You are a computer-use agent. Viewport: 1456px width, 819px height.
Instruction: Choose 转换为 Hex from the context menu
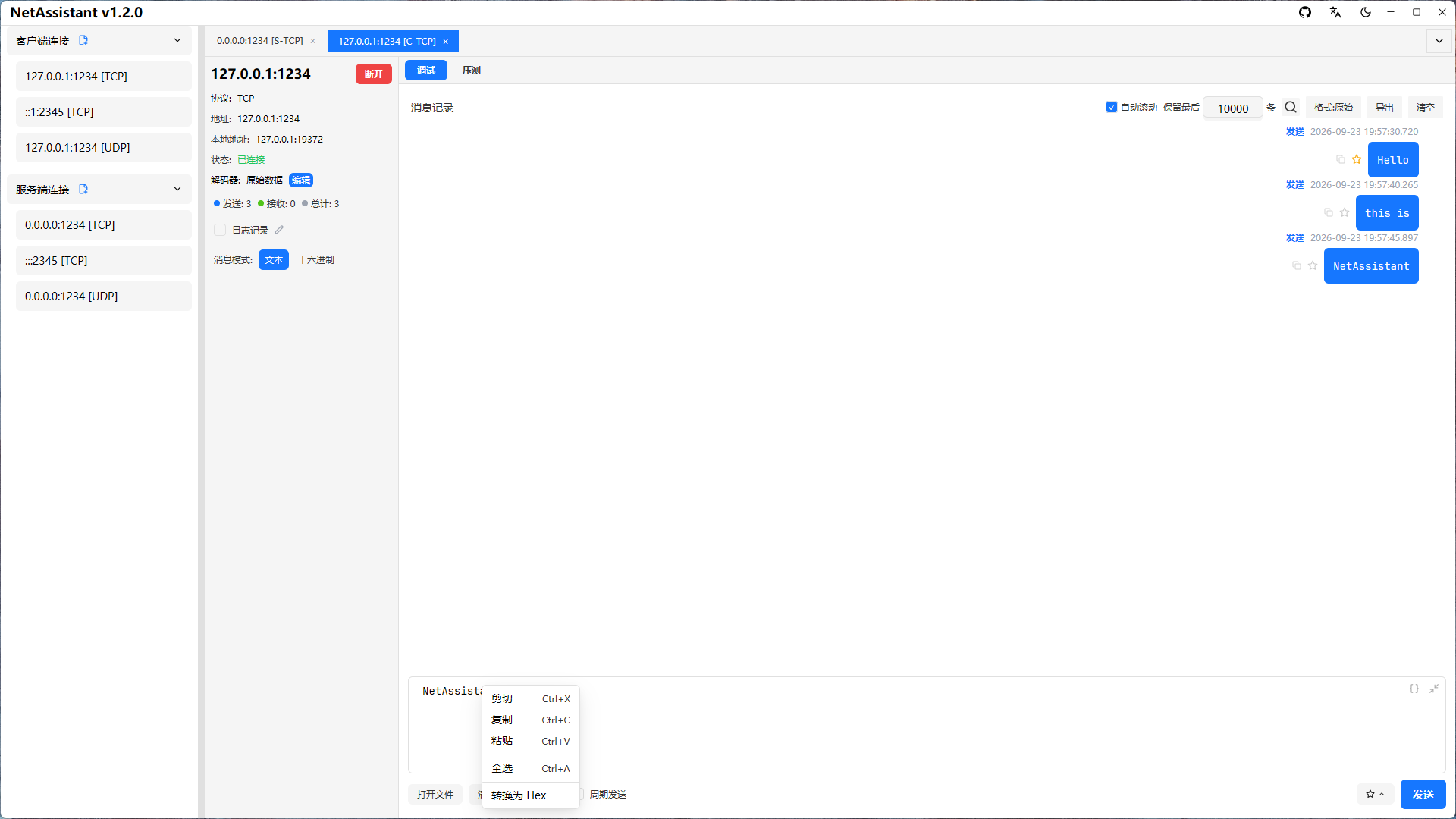tap(531, 795)
